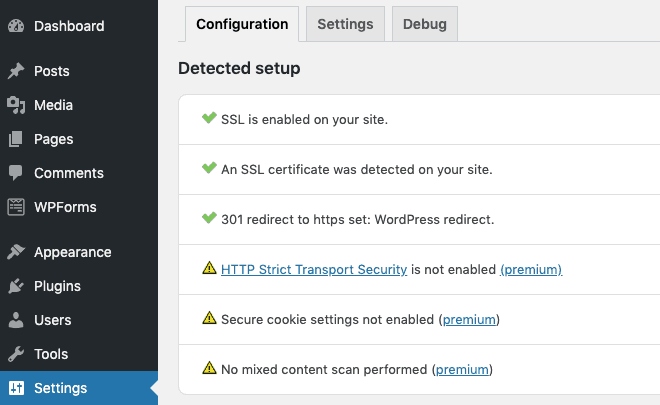Click the Users person icon
660x405 pixels.
[x=16, y=320]
